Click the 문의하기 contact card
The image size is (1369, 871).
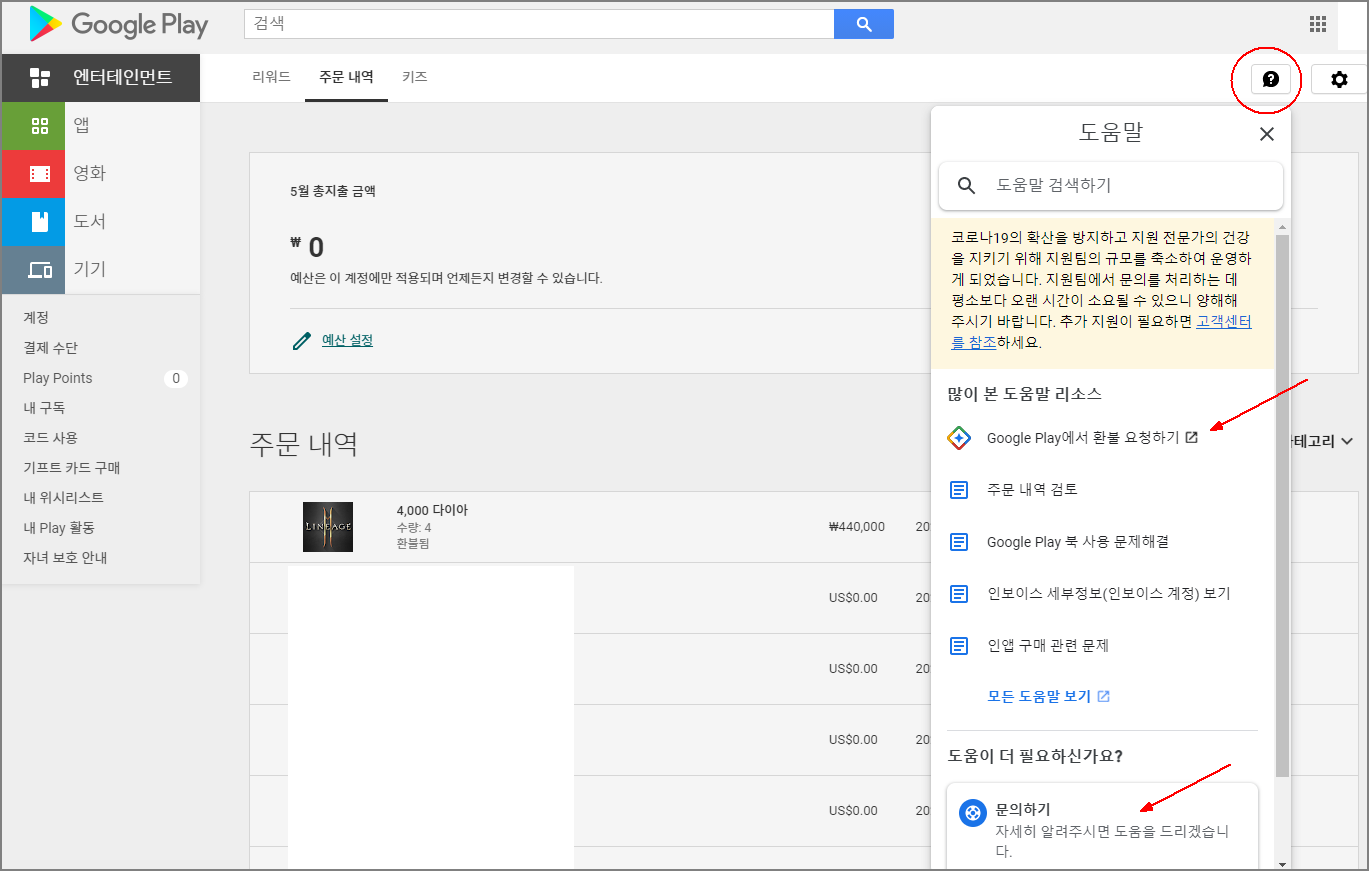pos(1102,827)
